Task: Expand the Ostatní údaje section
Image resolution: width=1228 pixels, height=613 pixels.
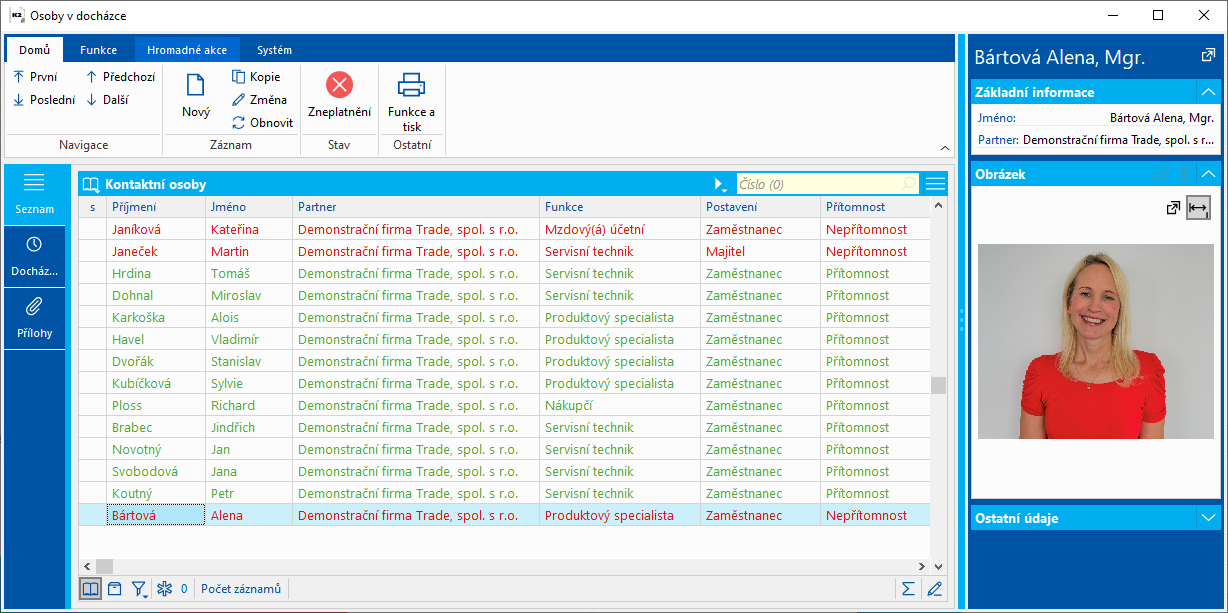Action: click(1208, 518)
